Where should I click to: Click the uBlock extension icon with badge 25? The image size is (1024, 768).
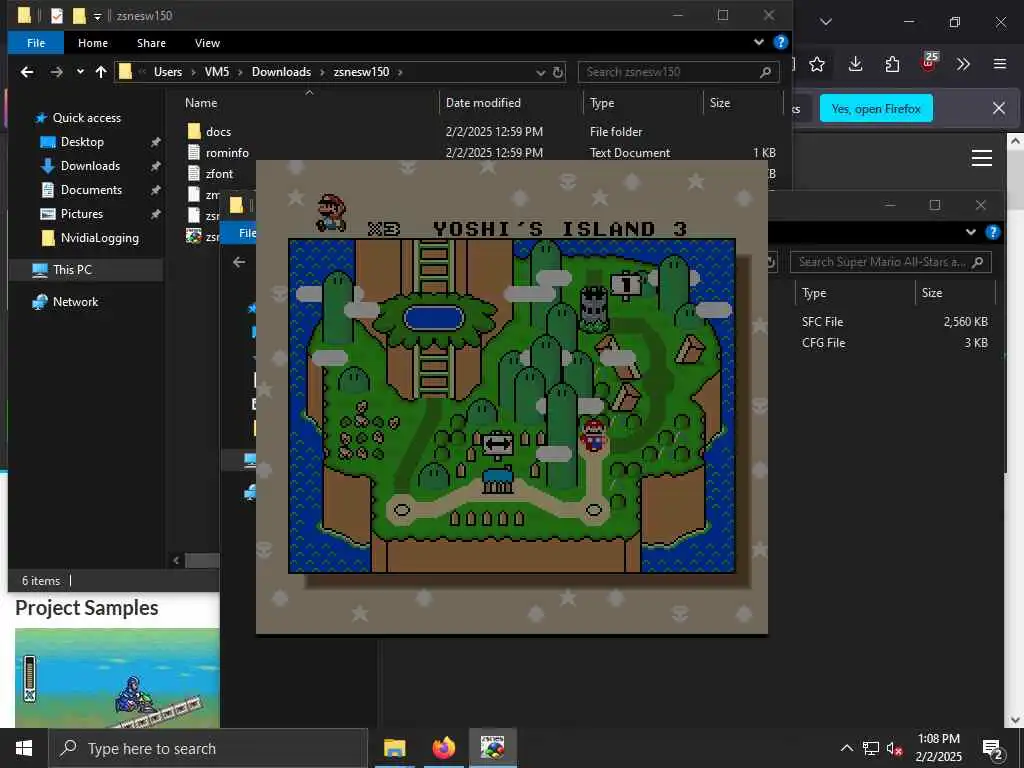(929, 63)
